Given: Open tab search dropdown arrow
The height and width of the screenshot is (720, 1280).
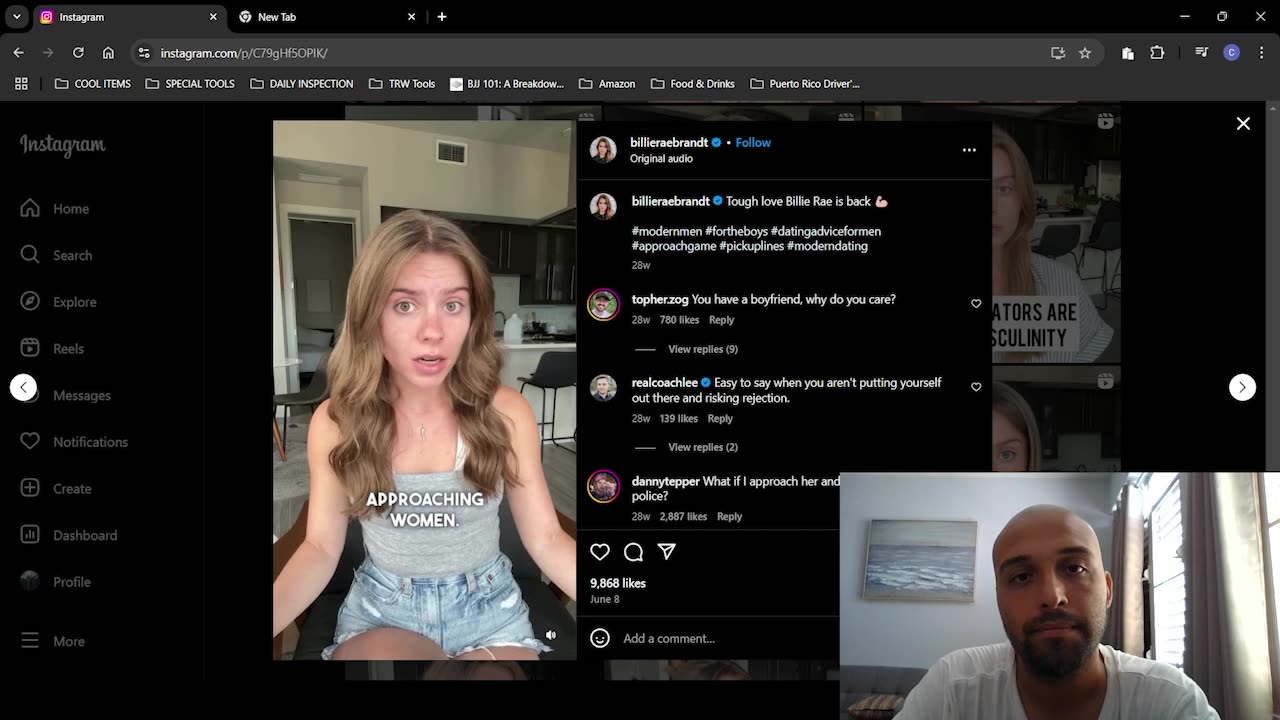Looking at the screenshot, I should pyautogui.click(x=16, y=17).
